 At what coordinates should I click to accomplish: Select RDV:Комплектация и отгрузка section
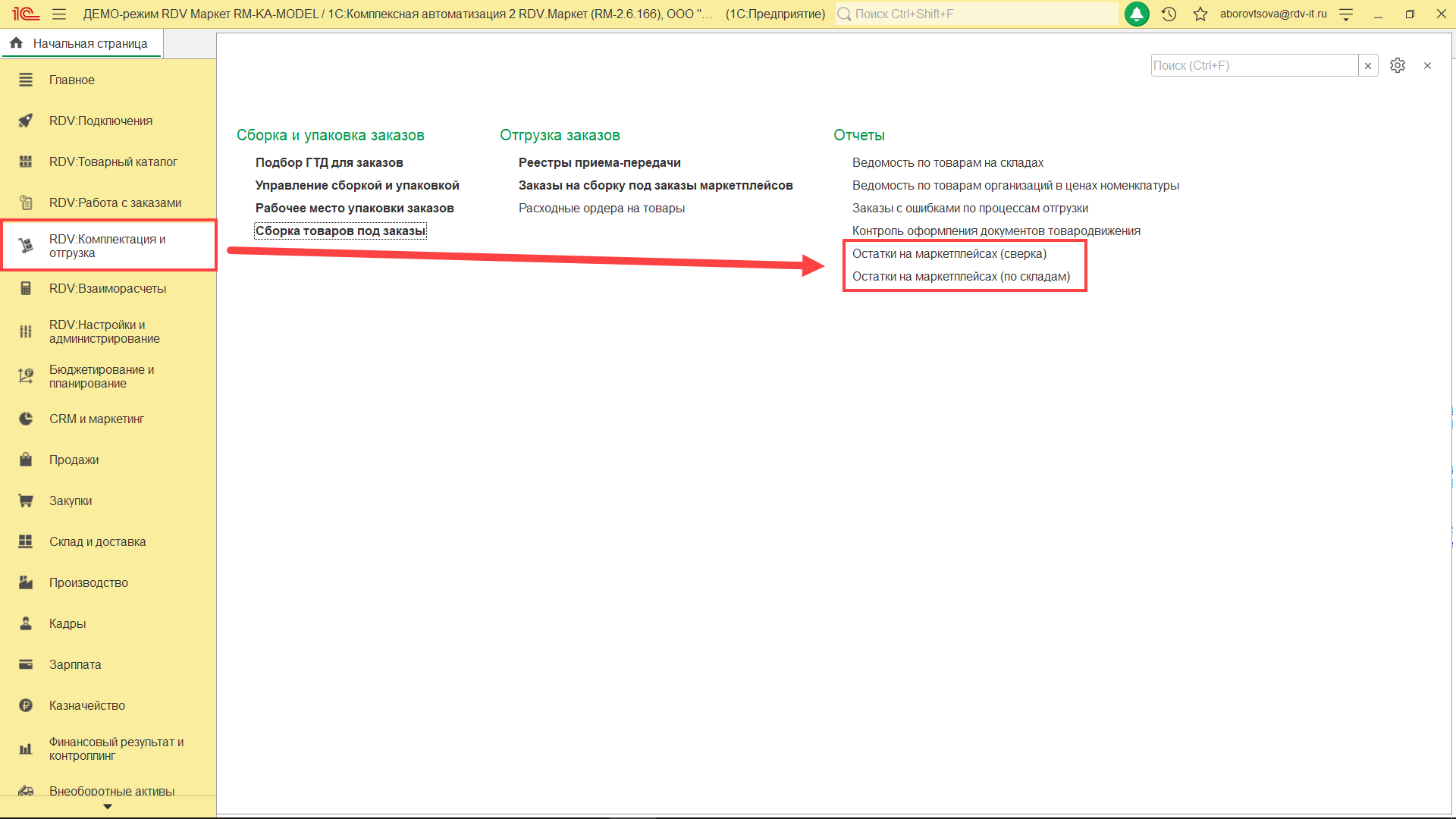[x=106, y=246]
